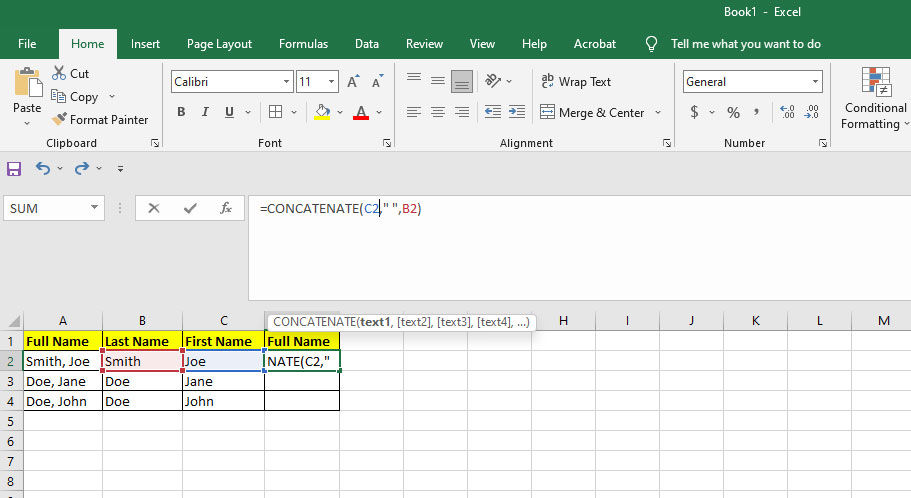Copy selection using Copy icon
The image size is (911, 498).
point(58,96)
